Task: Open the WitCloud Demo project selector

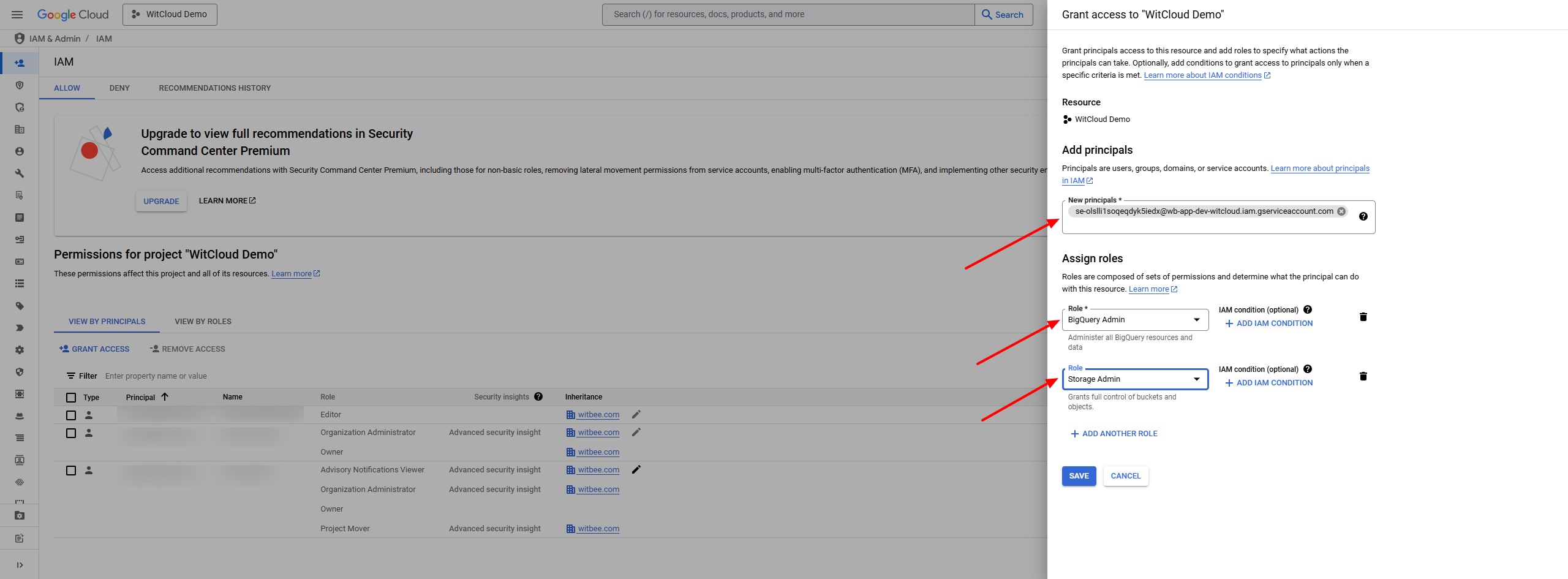Action: [x=170, y=15]
